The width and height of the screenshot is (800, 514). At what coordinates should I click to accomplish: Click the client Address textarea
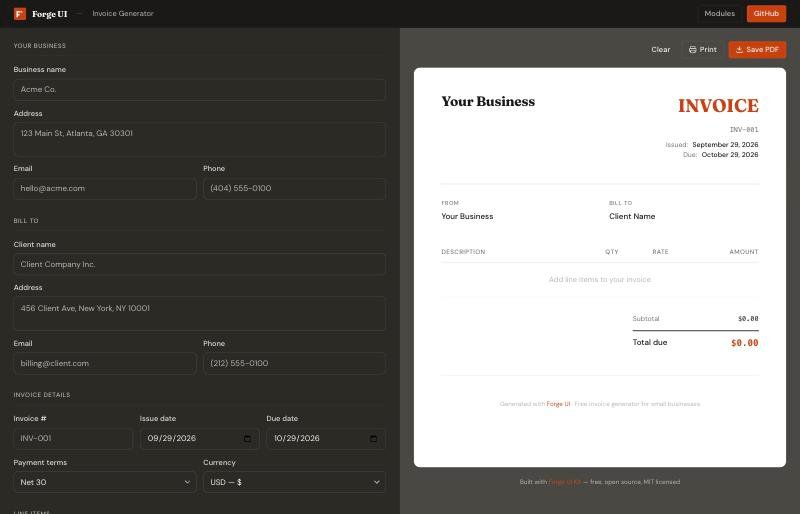[x=199, y=314]
